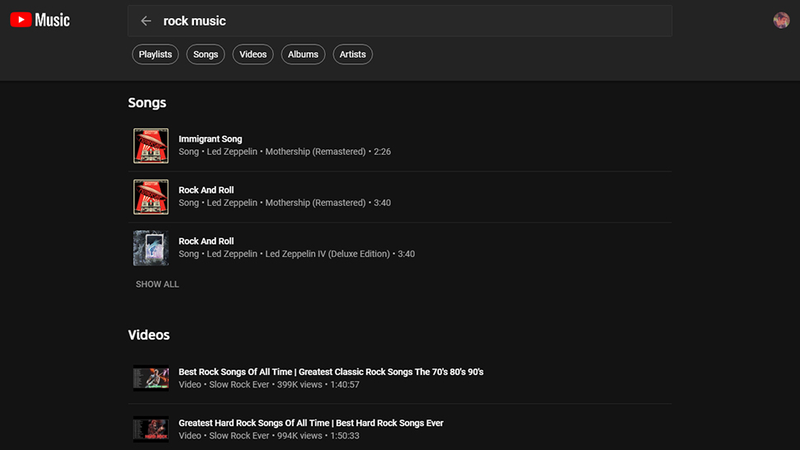Image resolution: width=800 pixels, height=450 pixels.
Task: Click the 'rock music' search field
Action: (399, 21)
